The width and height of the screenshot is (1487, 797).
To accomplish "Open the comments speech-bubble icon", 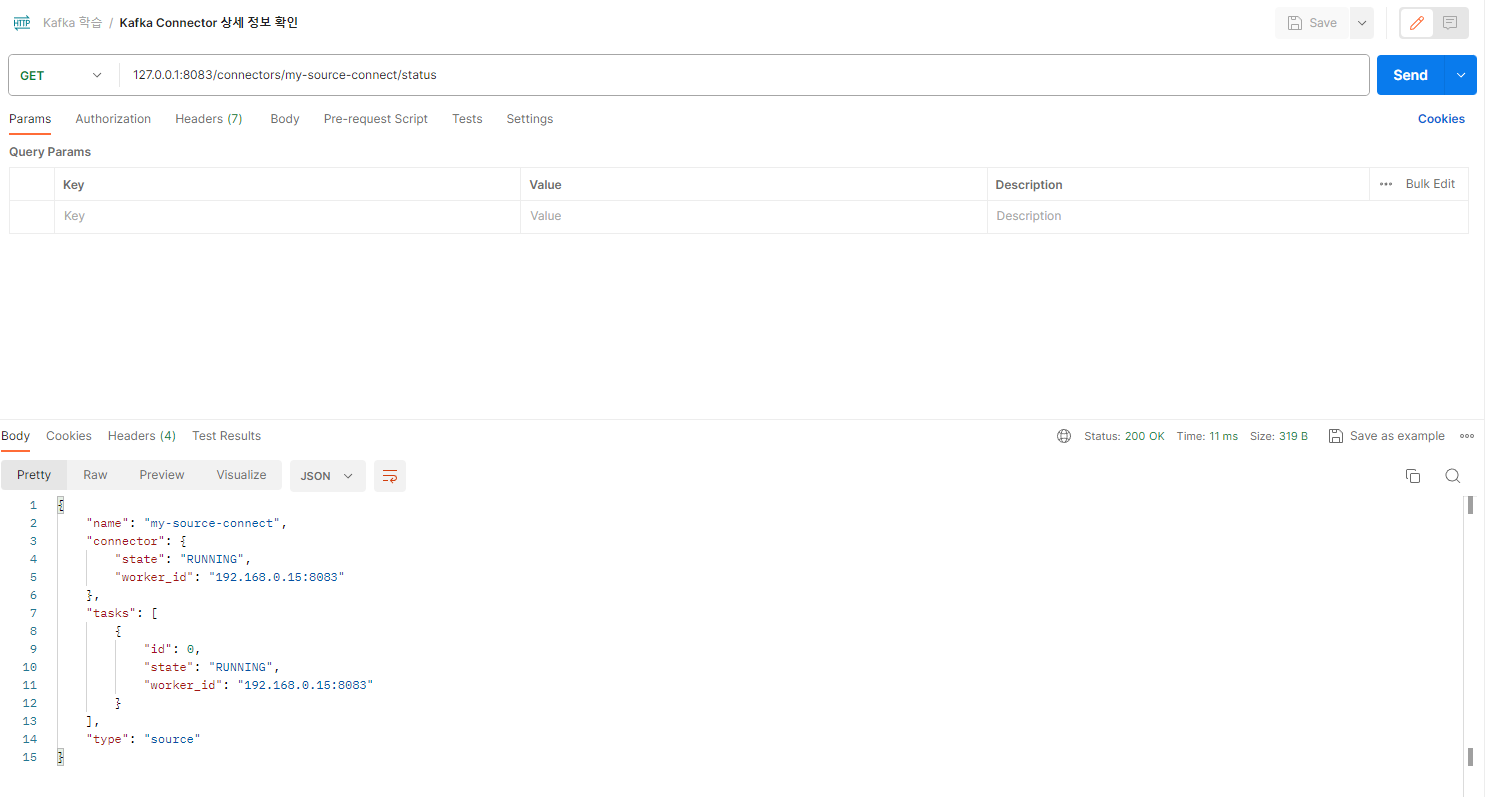I will [x=1450, y=23].
